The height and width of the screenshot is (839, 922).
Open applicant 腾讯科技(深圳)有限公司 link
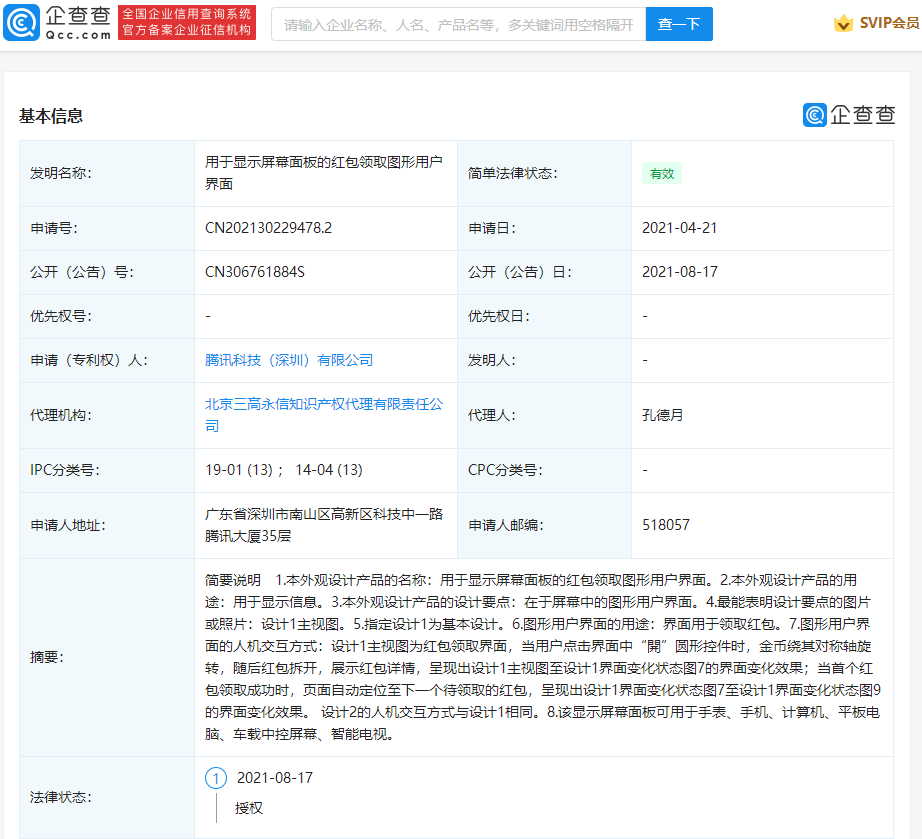pos(289,360)
